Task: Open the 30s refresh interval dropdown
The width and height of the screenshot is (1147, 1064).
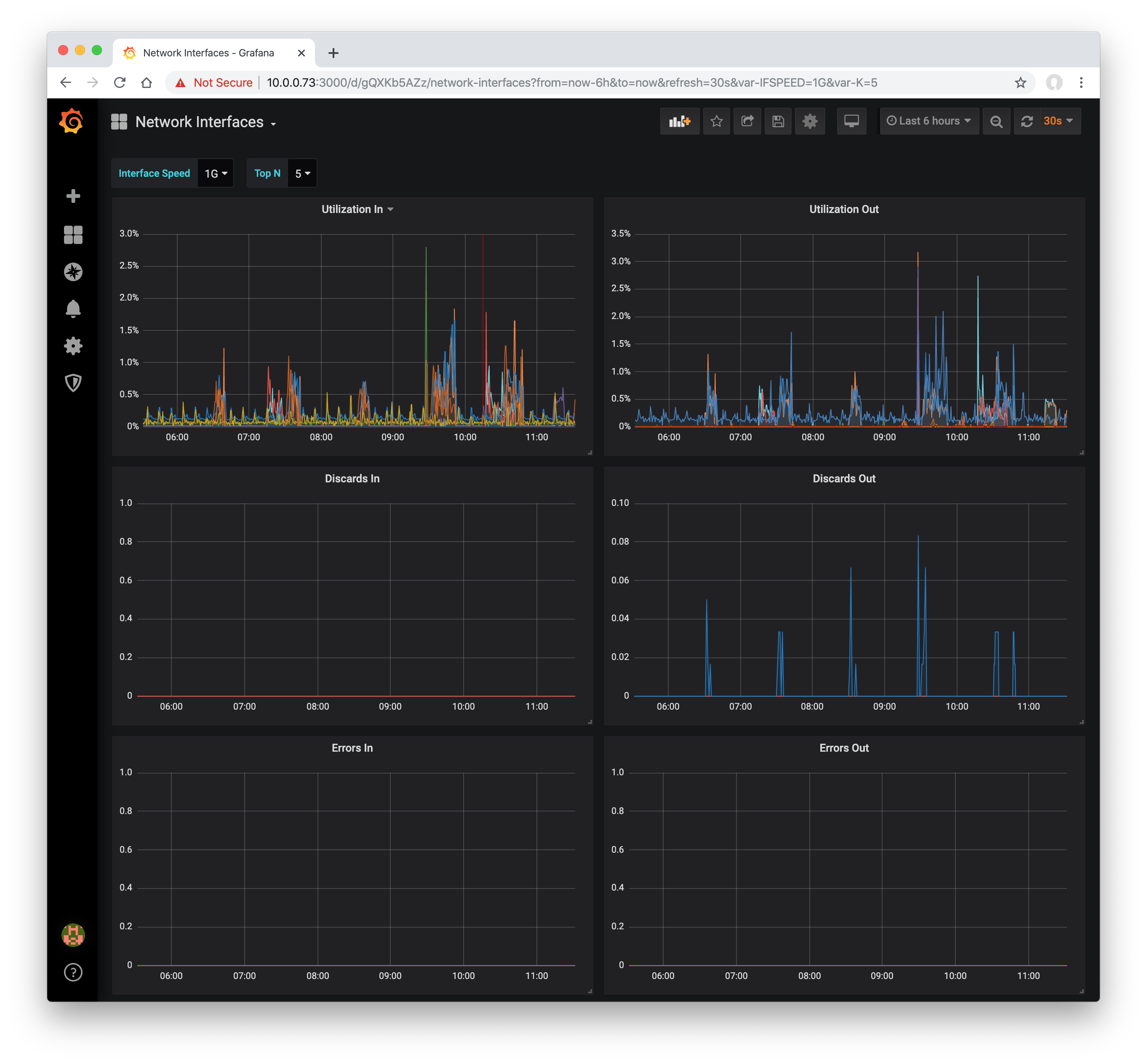Action: tap(1058, 121)
